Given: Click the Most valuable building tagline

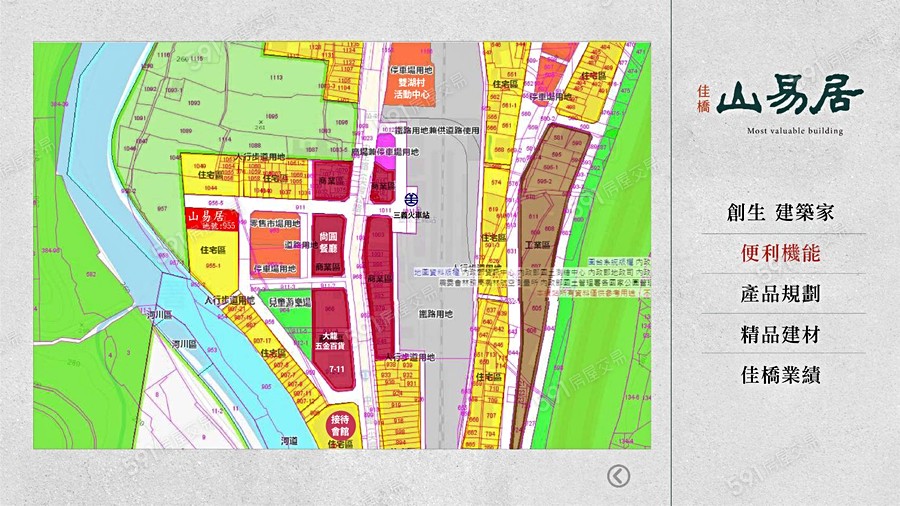Looking at the screenshot, I should [x=794, y=131].
